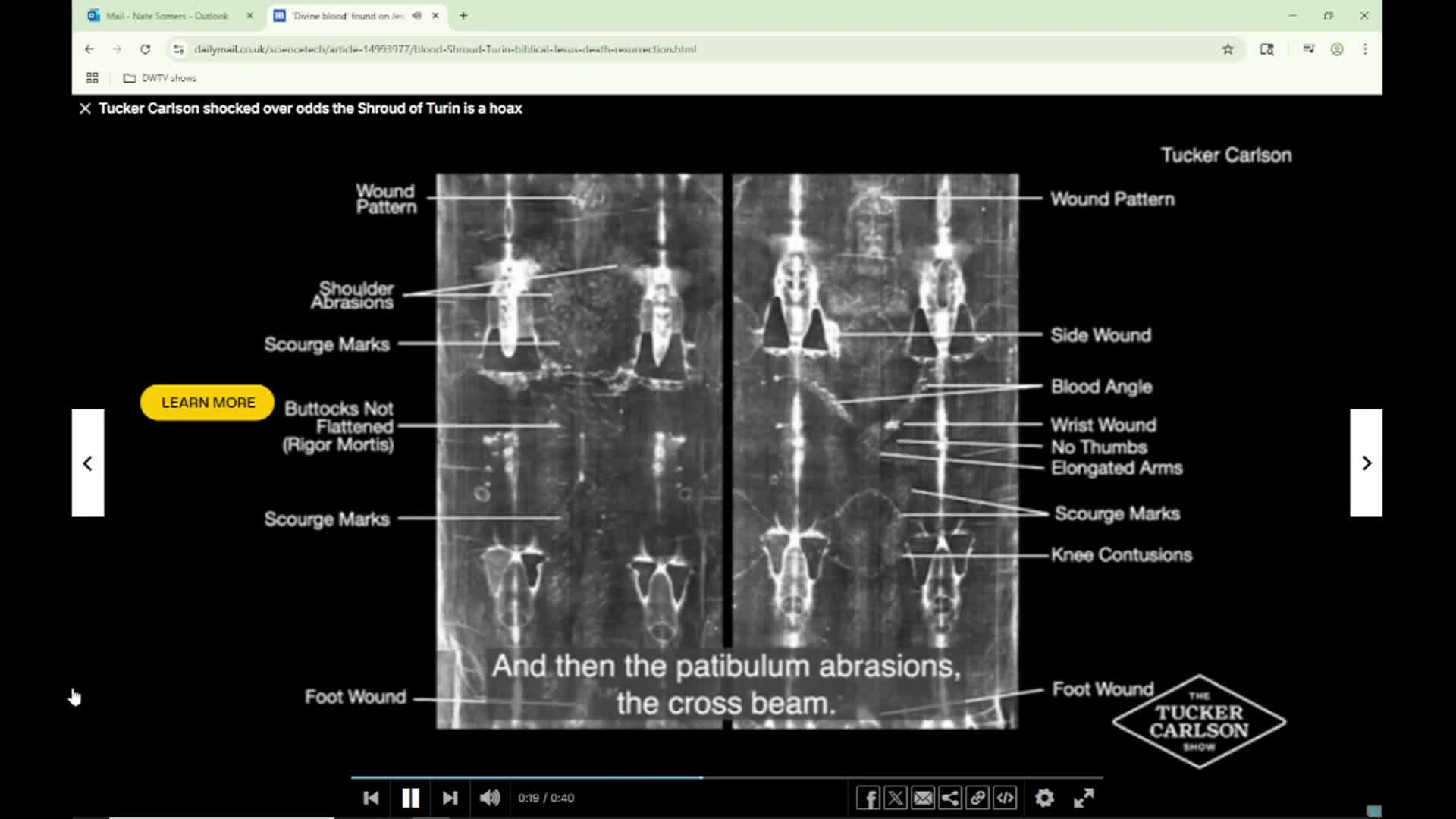Restore down the browser window

(1329, 16)
